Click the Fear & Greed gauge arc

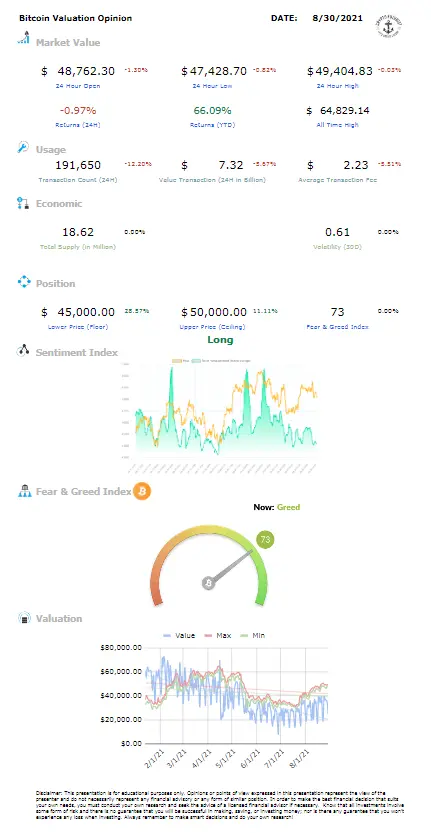pos(209,565)
